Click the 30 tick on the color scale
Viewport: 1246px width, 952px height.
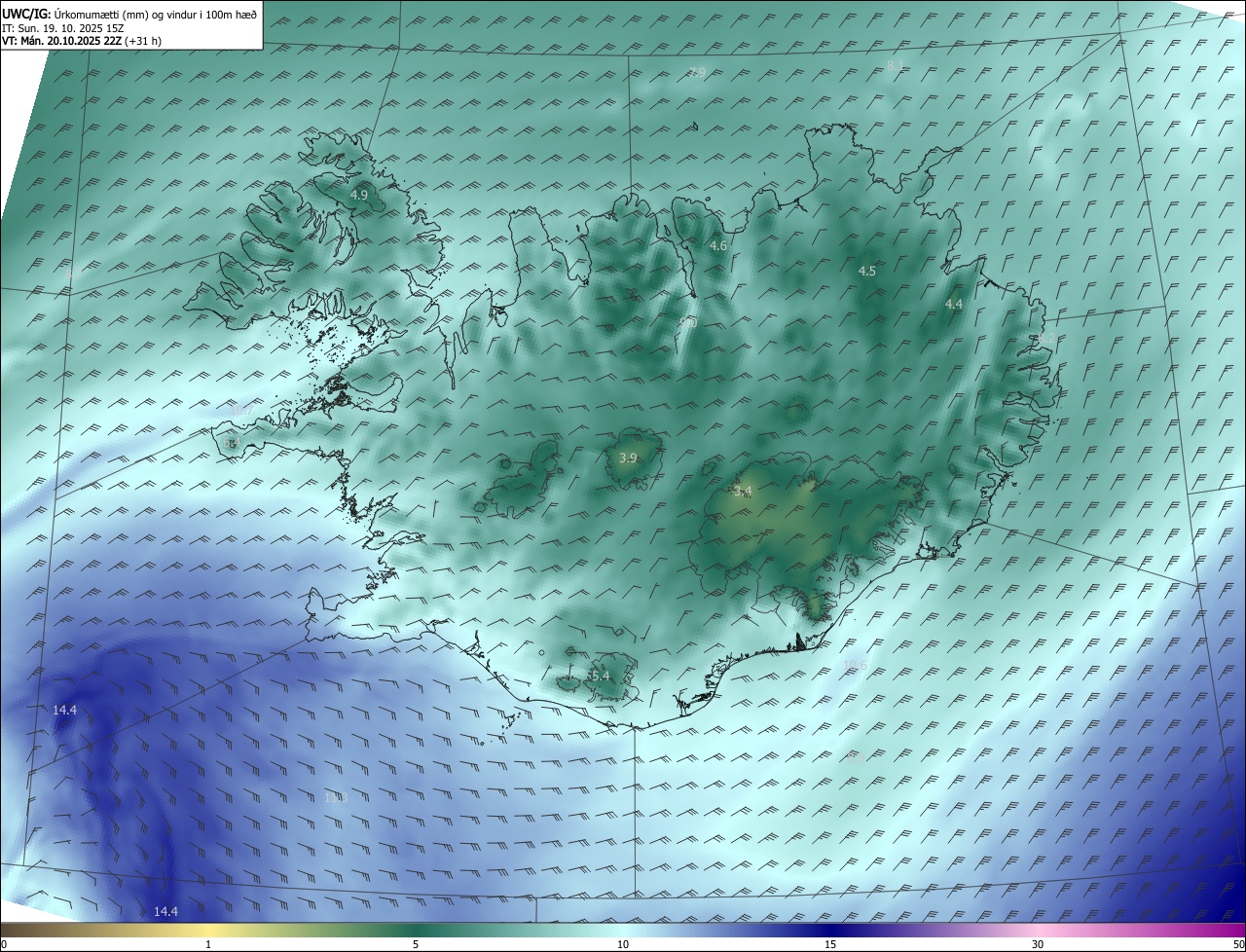[x=1038, y=944]
